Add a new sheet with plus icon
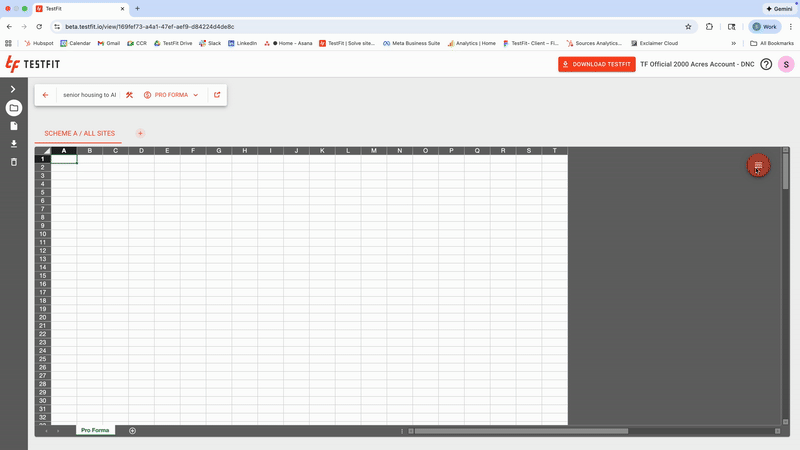 (133, 431)
